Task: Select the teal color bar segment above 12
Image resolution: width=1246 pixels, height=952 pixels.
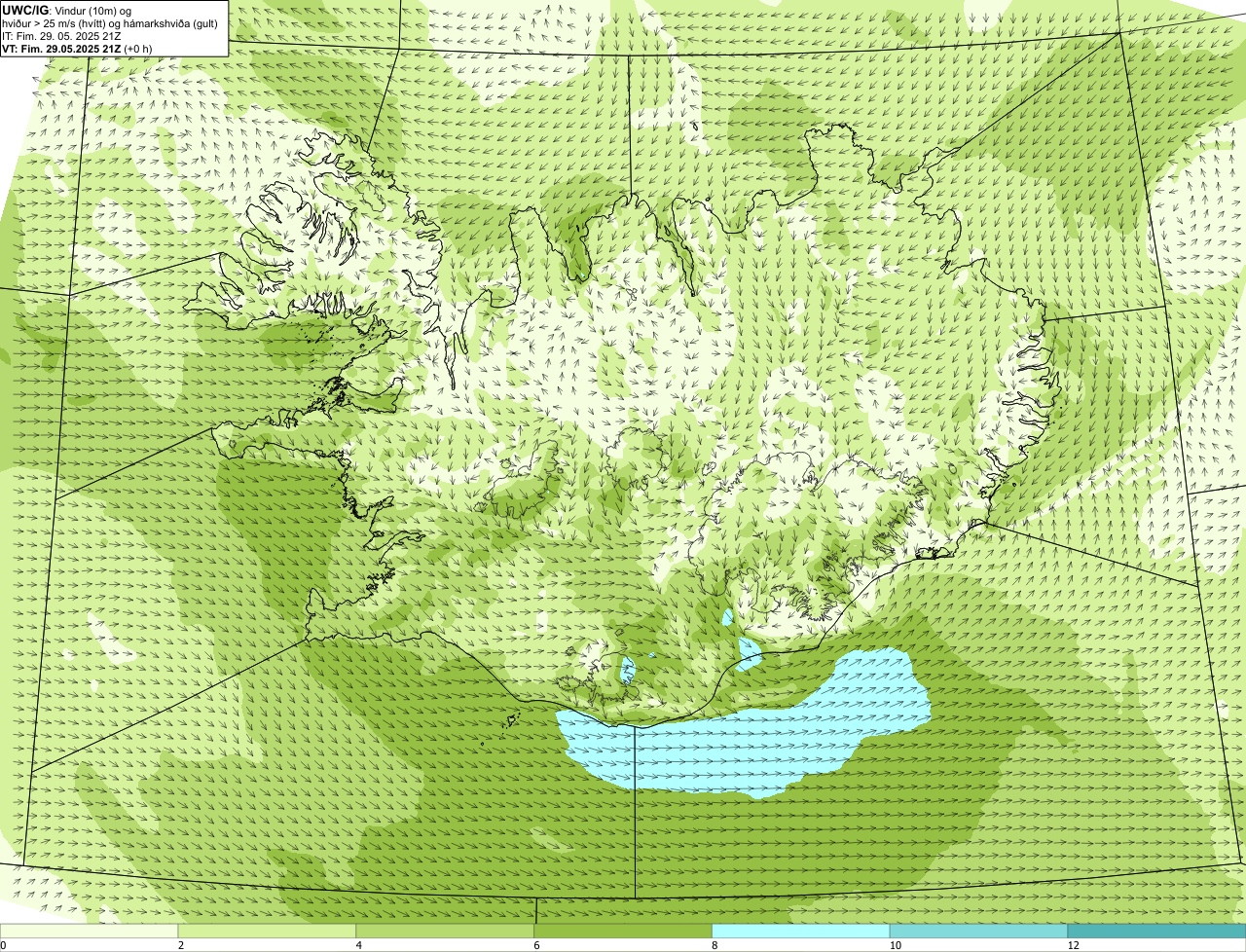Action: pyautogui.click(x=1156, y=931)
